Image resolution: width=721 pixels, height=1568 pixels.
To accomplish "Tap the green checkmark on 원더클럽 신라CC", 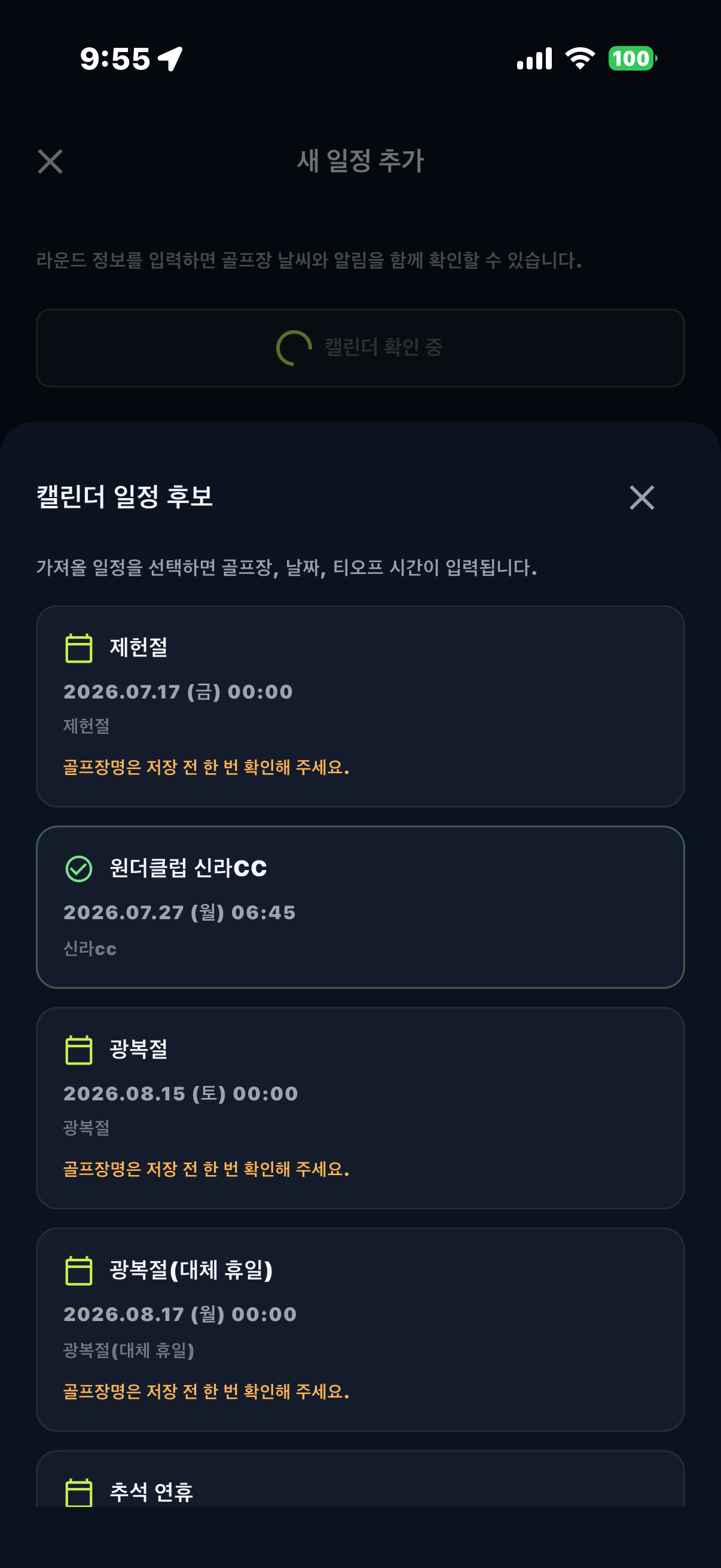I will click(78, 868).
